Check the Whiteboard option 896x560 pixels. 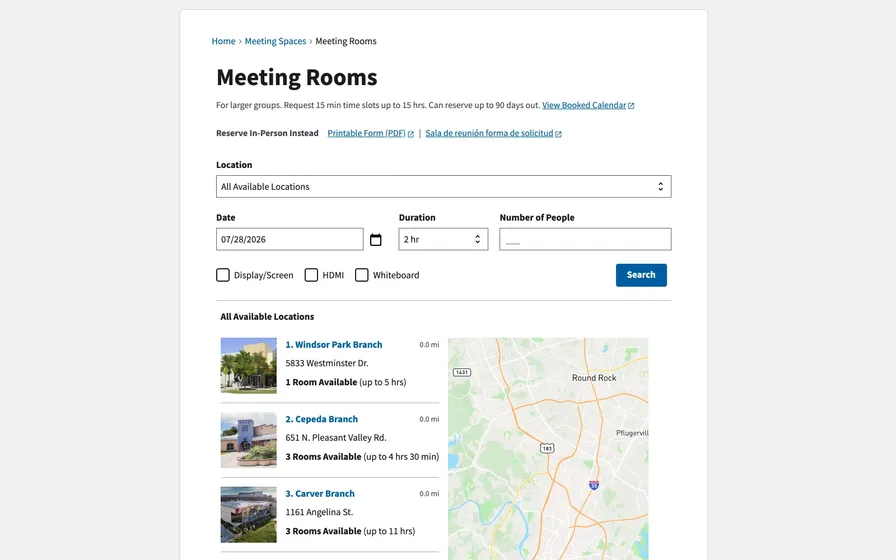click(x=362, y=275)
